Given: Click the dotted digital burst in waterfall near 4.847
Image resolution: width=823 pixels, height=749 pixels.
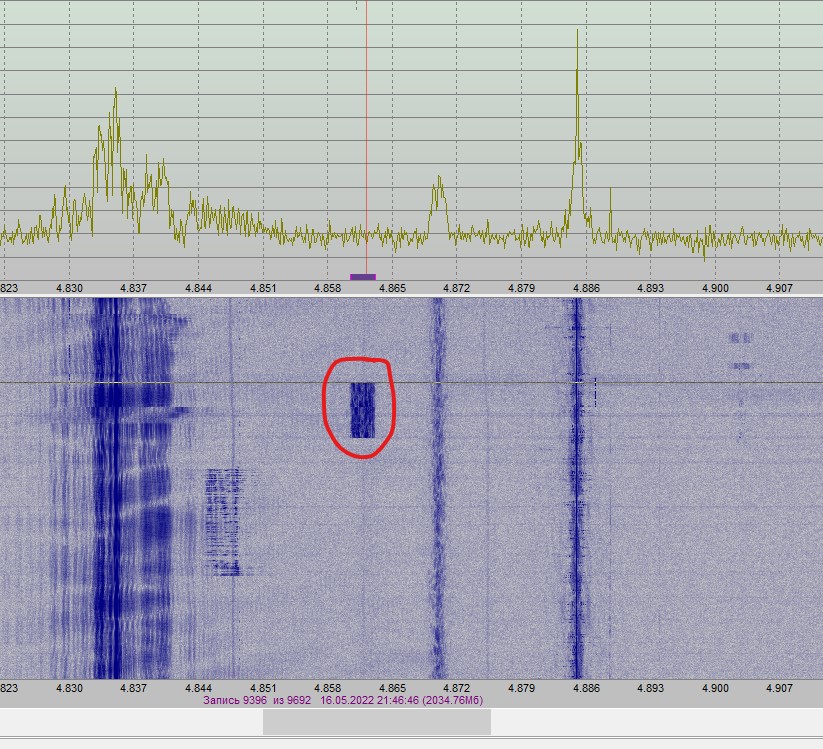Looking at the screenshot, I should [223, 522].
